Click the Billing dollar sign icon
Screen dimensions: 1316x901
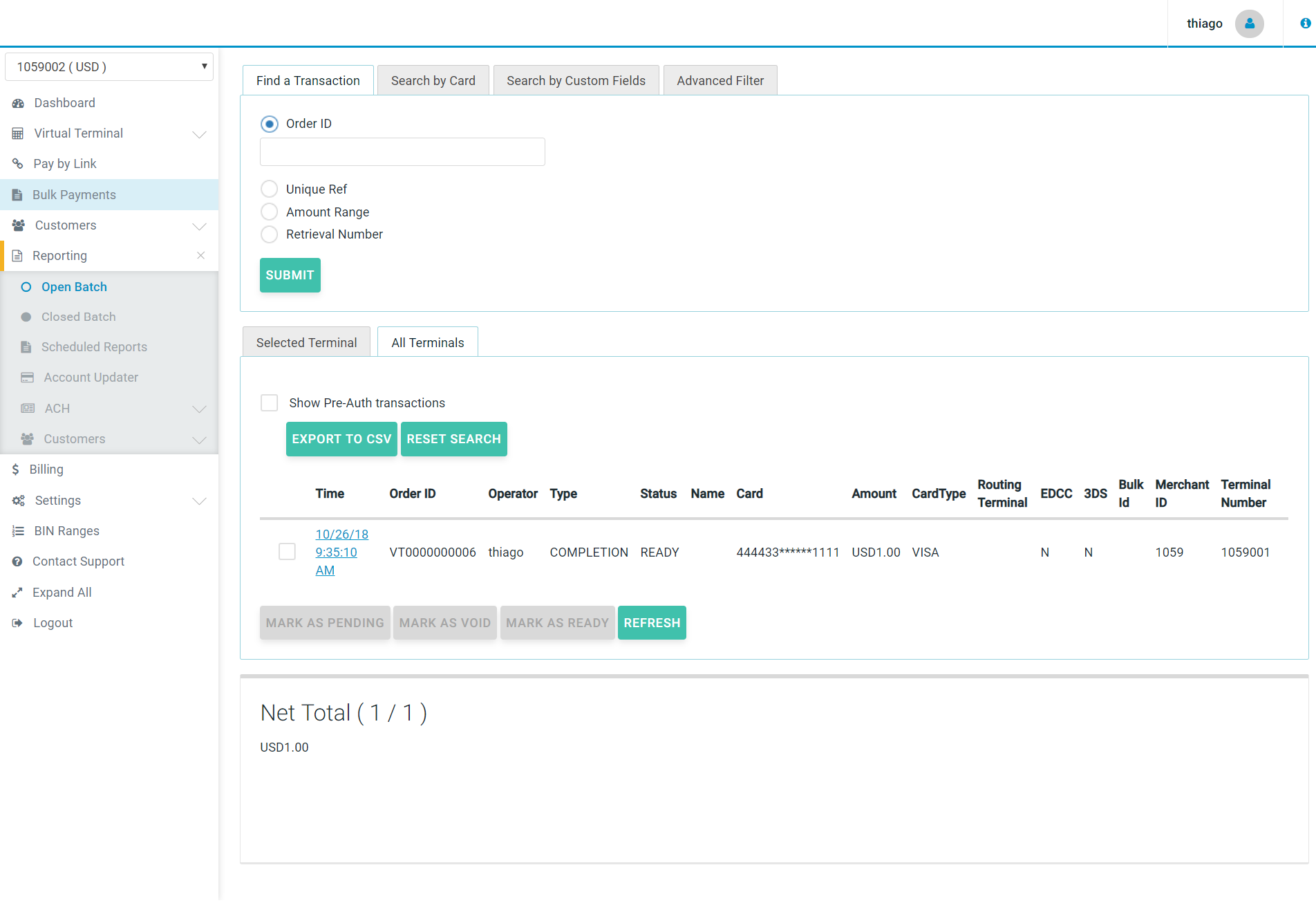[x=15, y=470]
